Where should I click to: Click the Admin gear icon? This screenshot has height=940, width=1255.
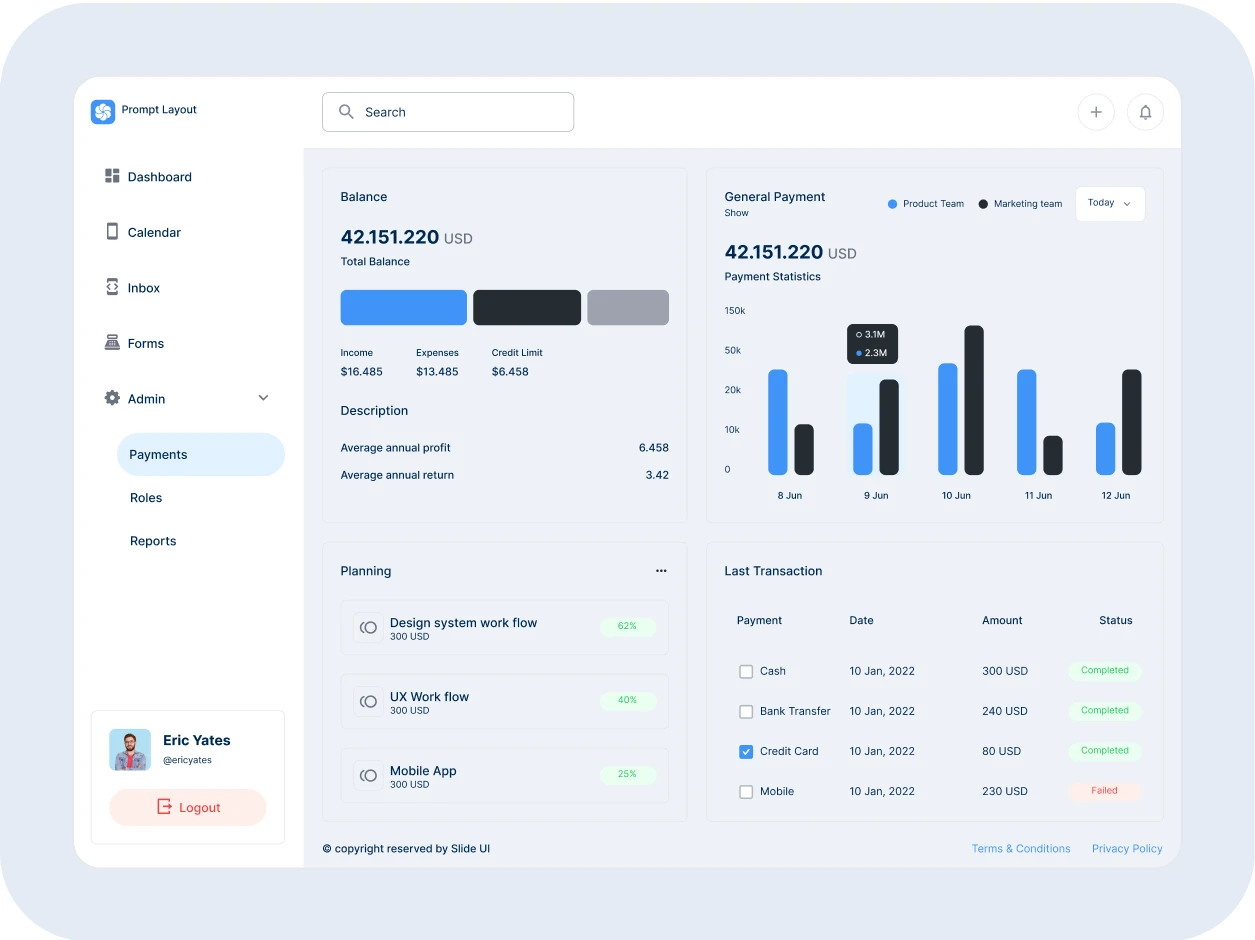112,397
